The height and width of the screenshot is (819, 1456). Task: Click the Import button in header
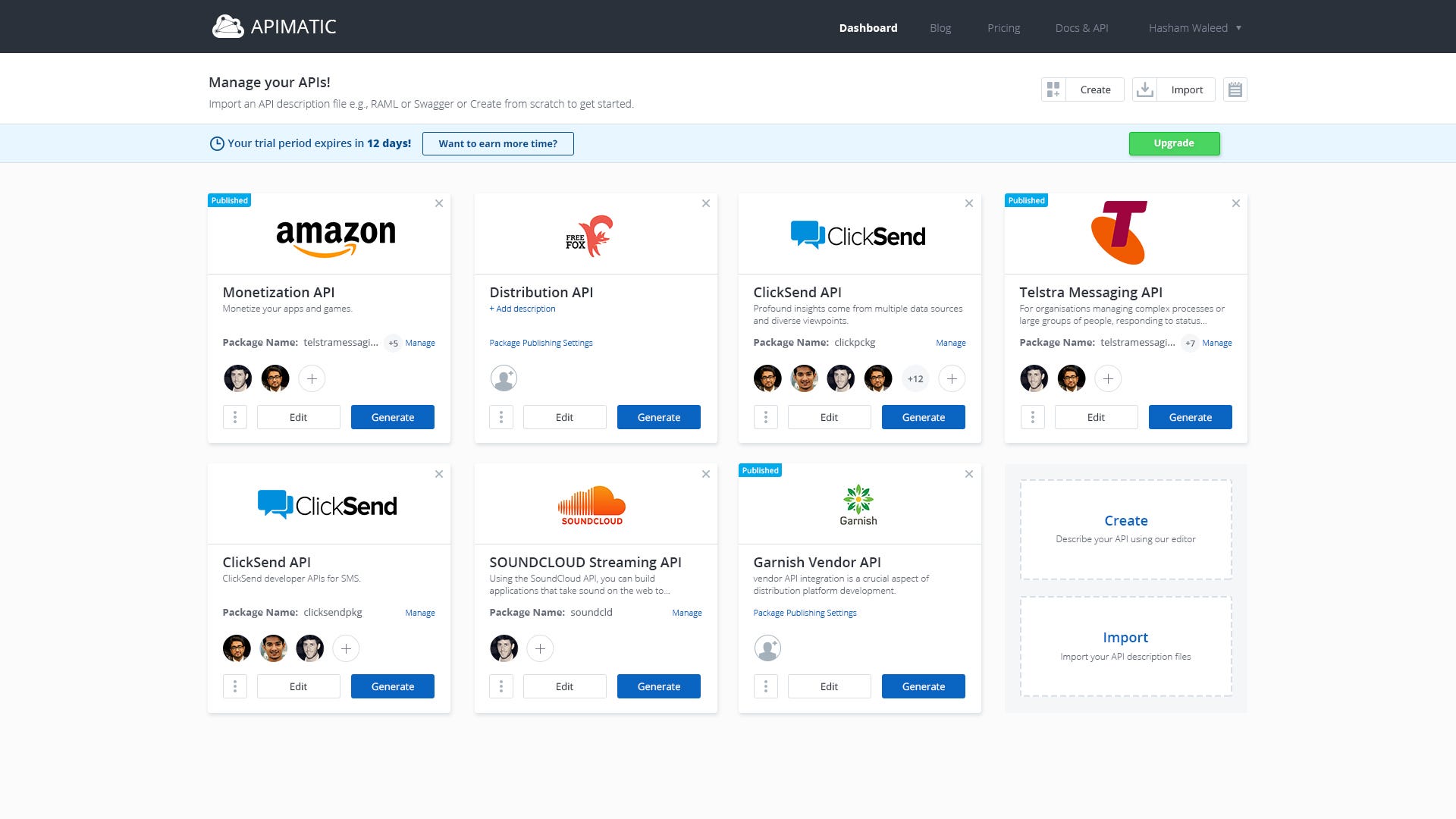[1187, 89]
